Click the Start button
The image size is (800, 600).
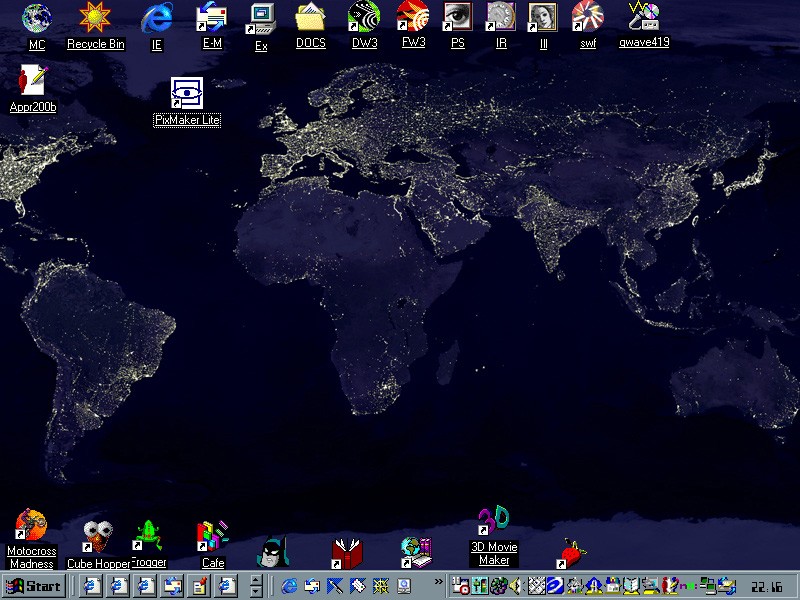click(34, 586)
